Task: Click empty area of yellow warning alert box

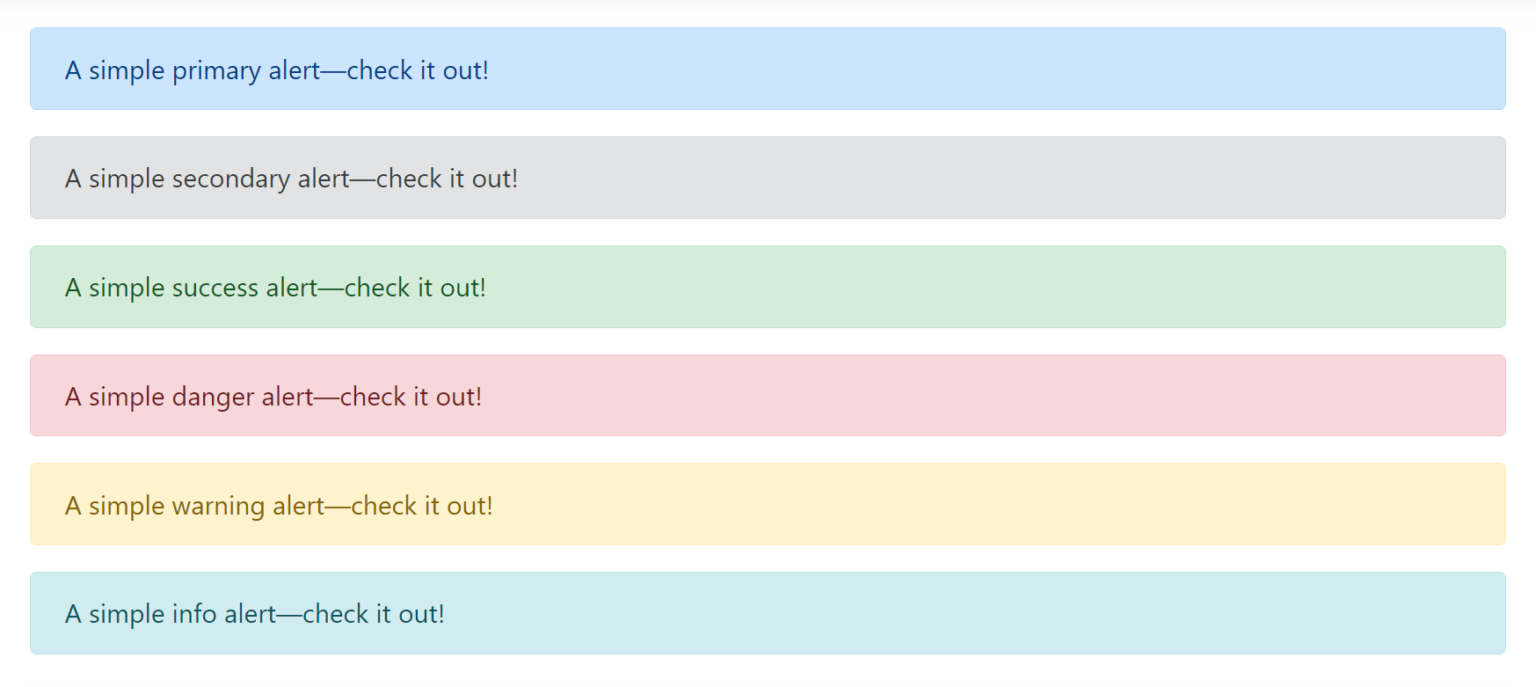Action: pos(1000,505)
